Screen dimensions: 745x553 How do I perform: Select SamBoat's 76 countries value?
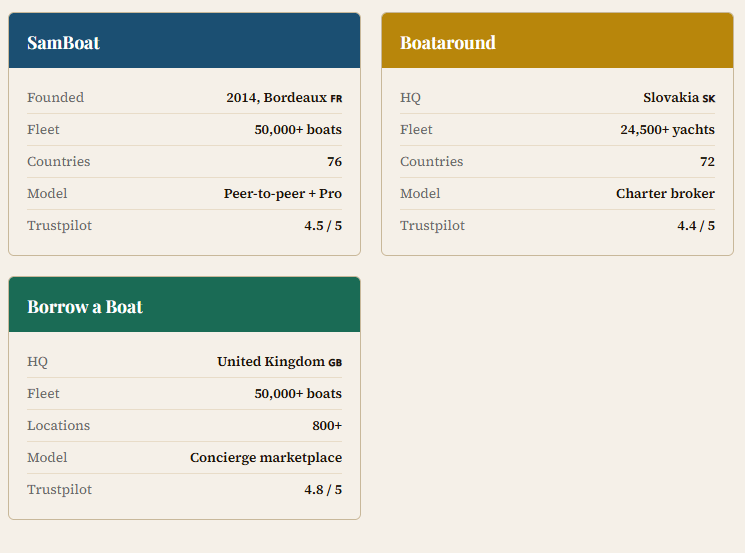coord(334,162)
